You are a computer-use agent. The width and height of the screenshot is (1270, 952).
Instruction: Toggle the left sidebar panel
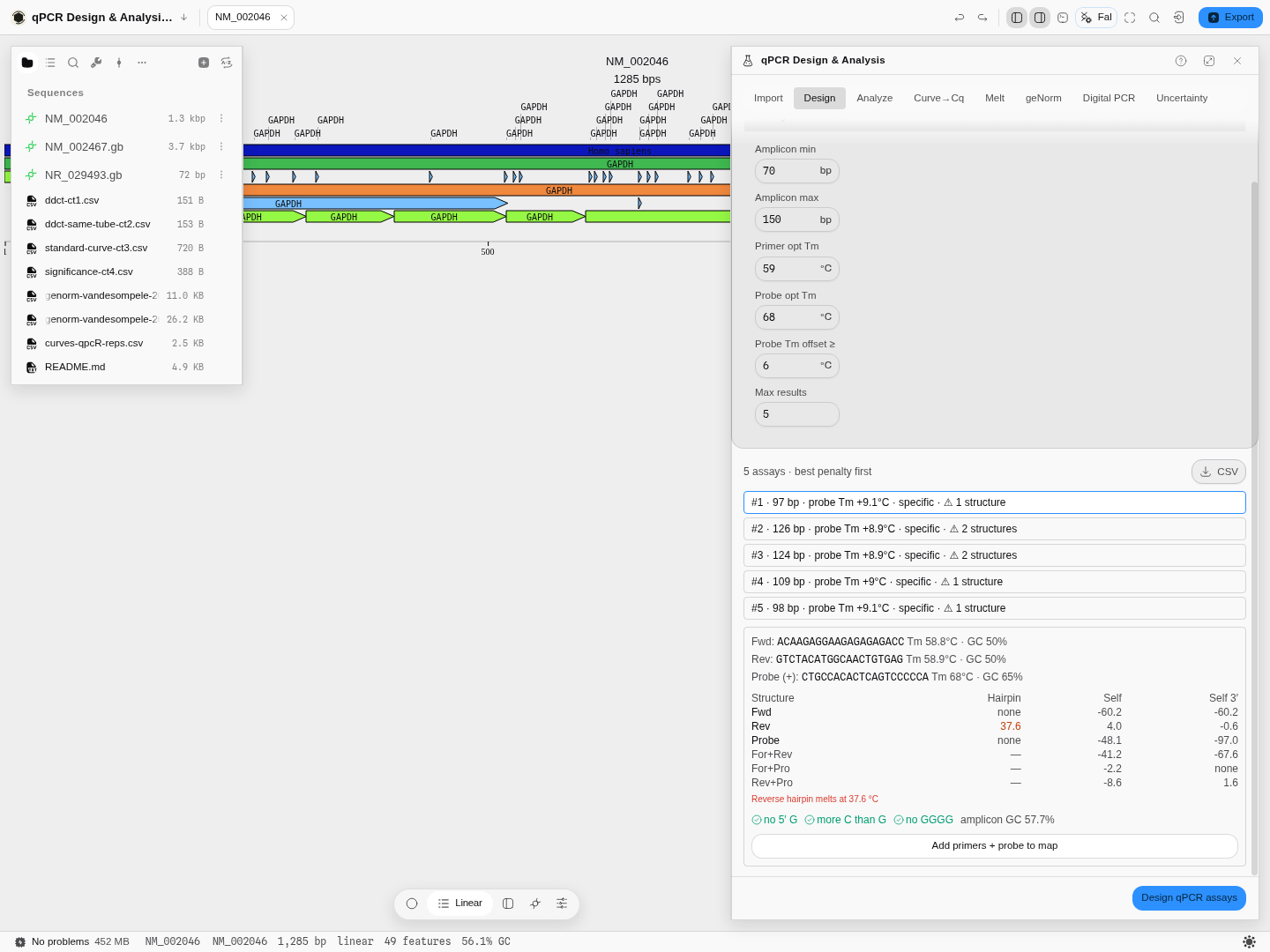(x=1017, y=18)
